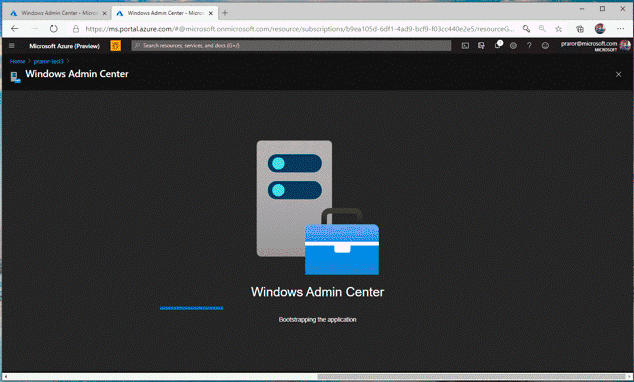Click the "Bootstrapping the application" text

(317, 319)
